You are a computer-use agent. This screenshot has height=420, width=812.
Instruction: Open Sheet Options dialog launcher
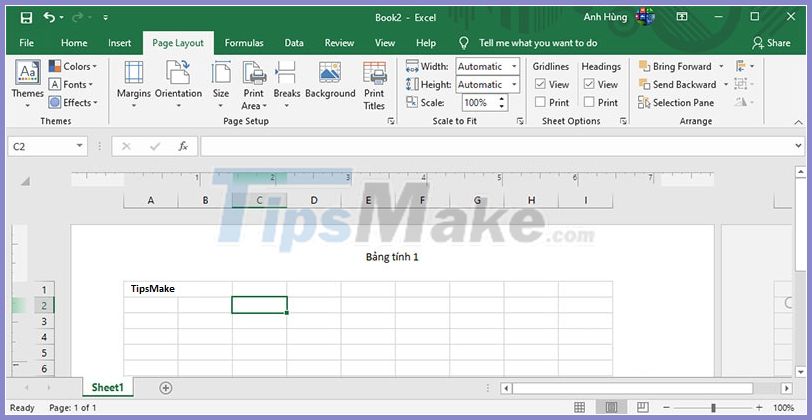(624, 121)
